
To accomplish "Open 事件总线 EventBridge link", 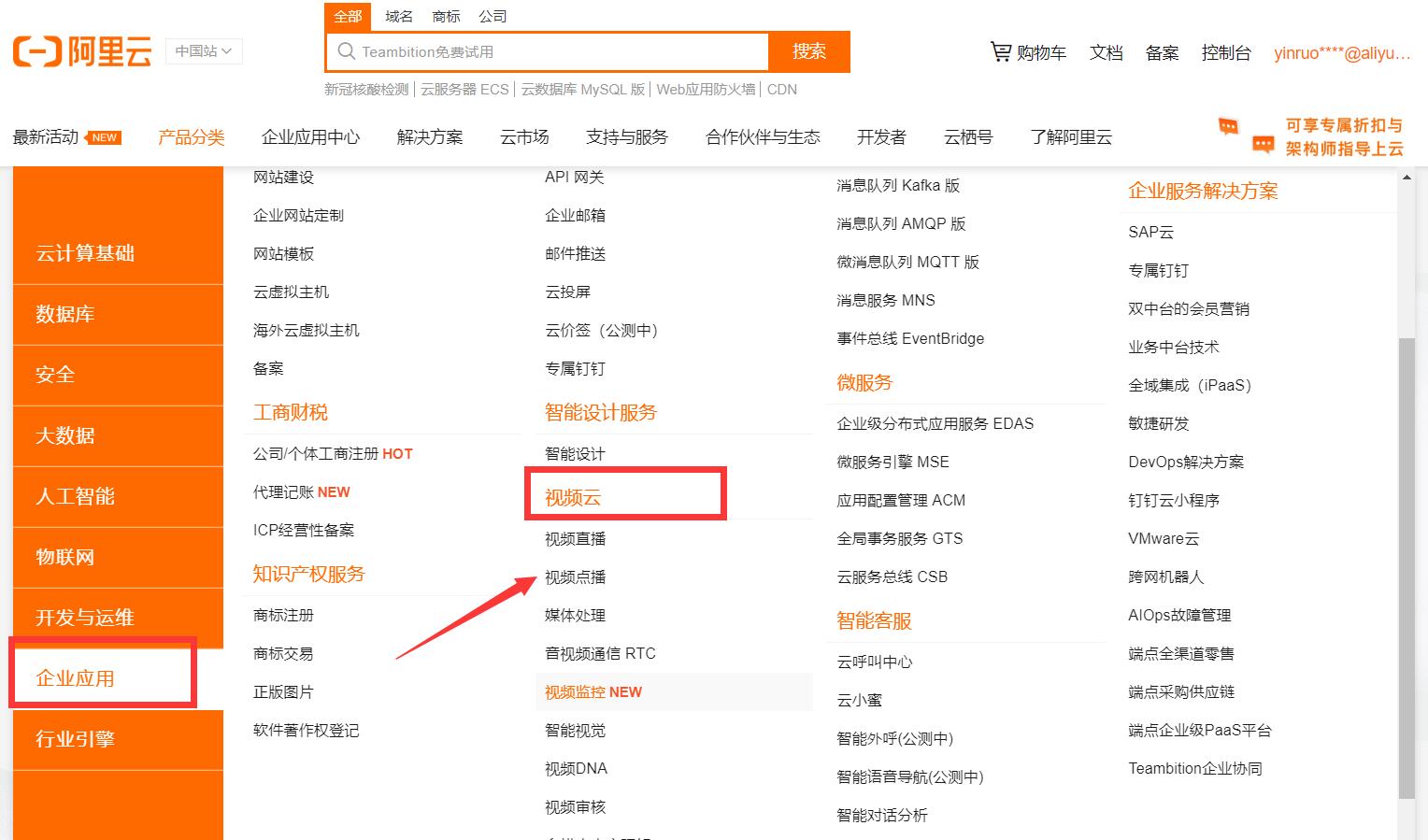I will click(910, 339).
